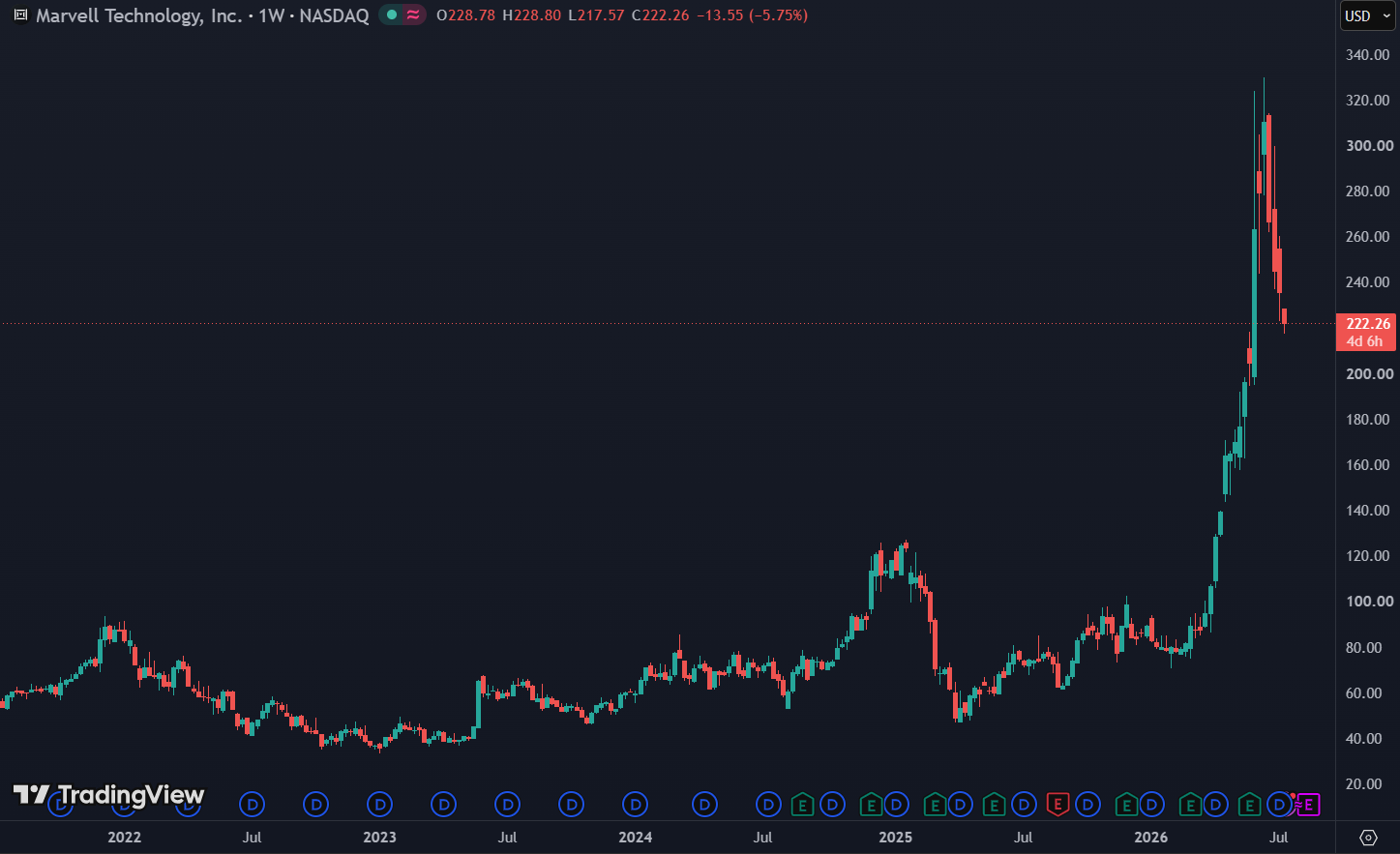Open dividend marker midway between 2023 and Jul 2023
The image size is (1400, 854).
coord(444,804)
